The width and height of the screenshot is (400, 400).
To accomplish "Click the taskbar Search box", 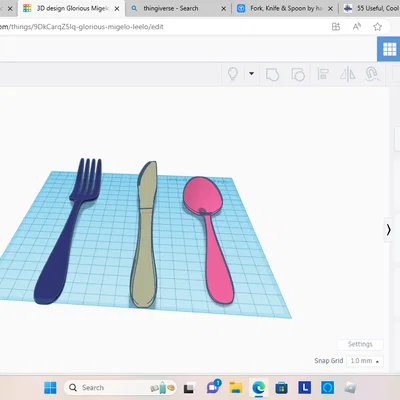I will tap(120, 388).
